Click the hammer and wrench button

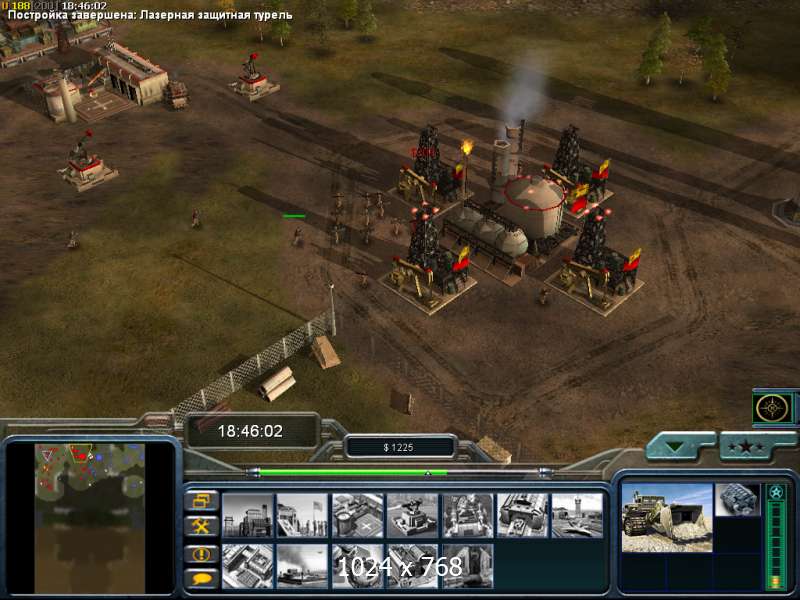click(x=201, y=526)
